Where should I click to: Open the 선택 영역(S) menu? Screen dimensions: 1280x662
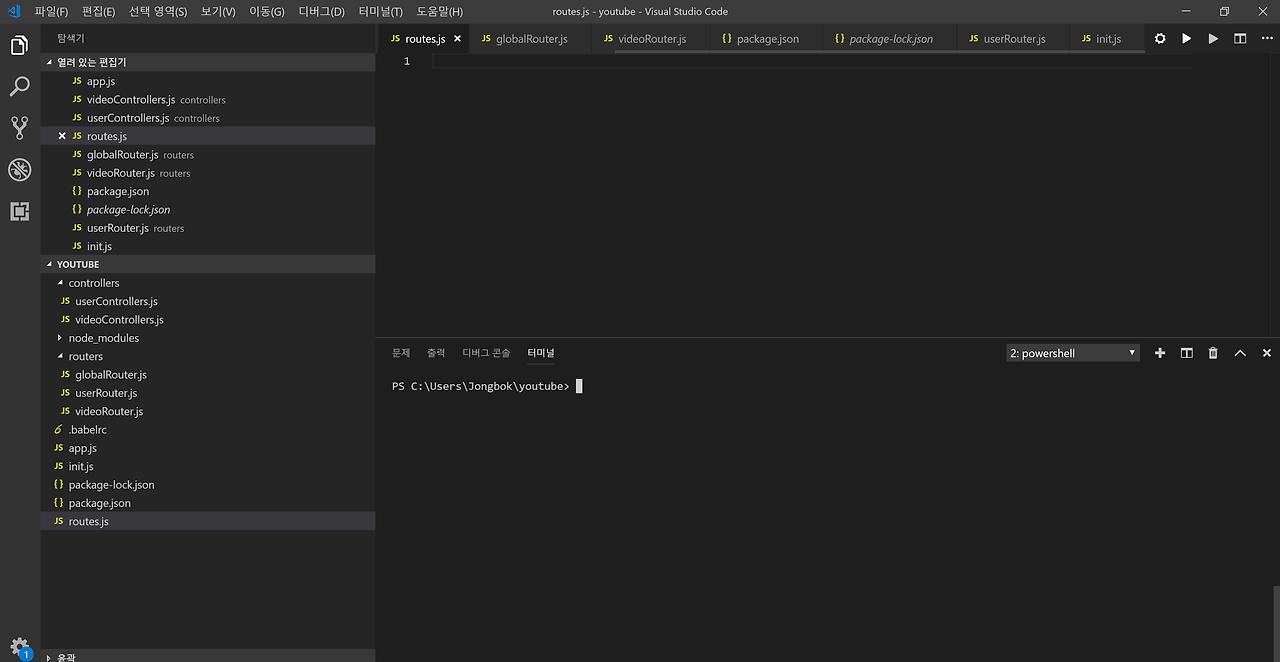tap(158, 12)
